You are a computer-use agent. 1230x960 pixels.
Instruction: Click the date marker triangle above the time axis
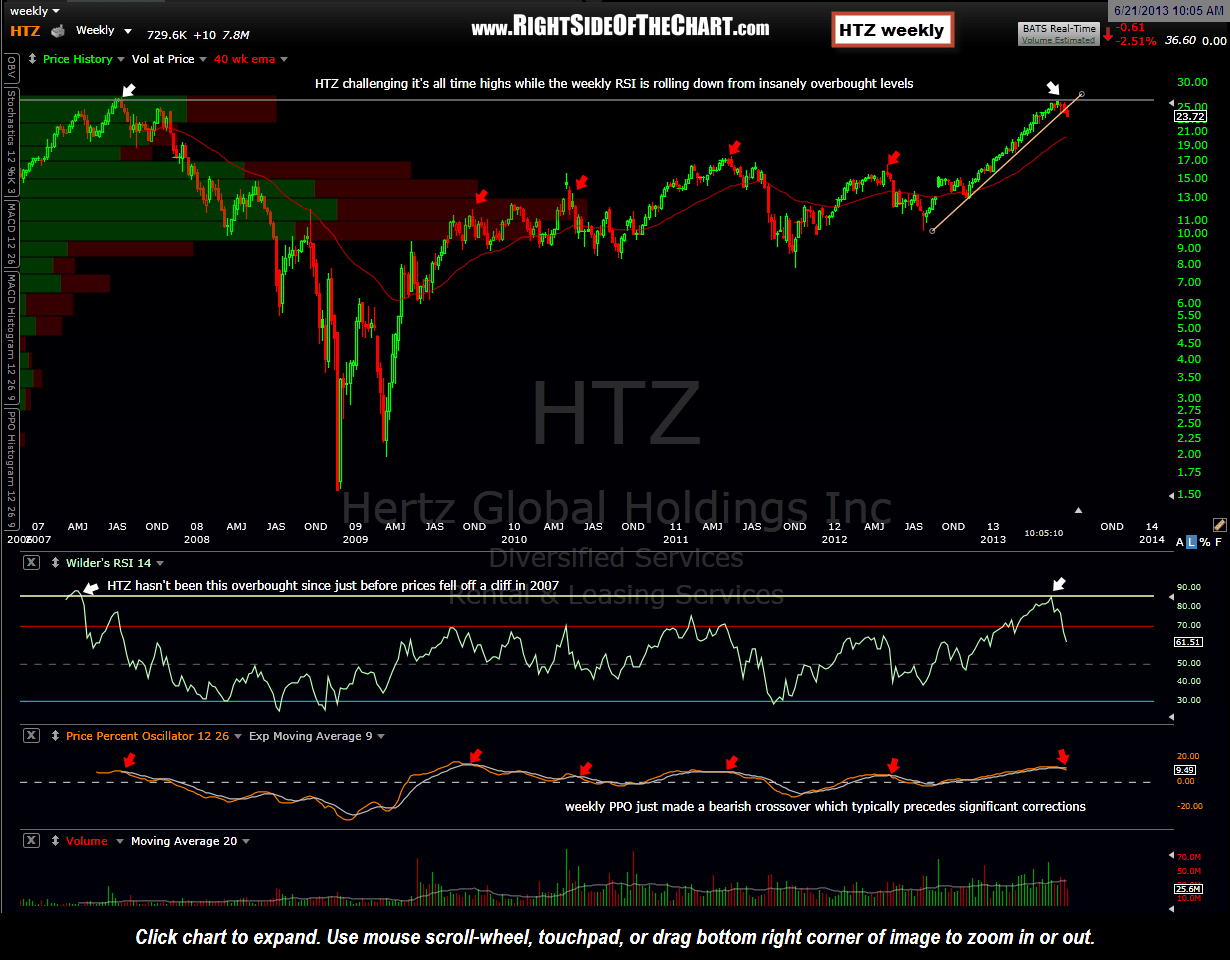pos(1078,510)
